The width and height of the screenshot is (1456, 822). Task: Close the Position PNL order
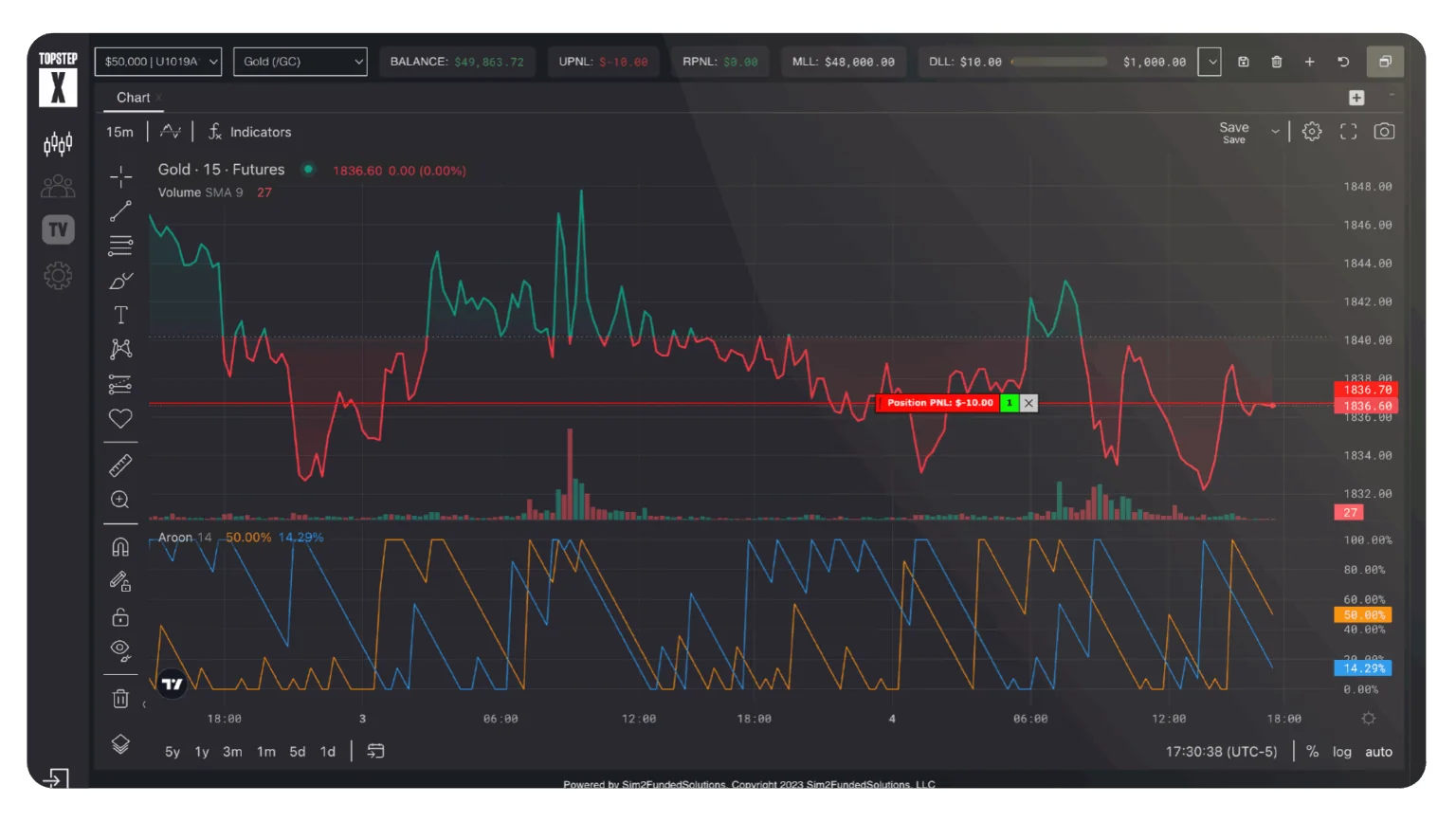pyautogui.click(x=1028, y=403)
